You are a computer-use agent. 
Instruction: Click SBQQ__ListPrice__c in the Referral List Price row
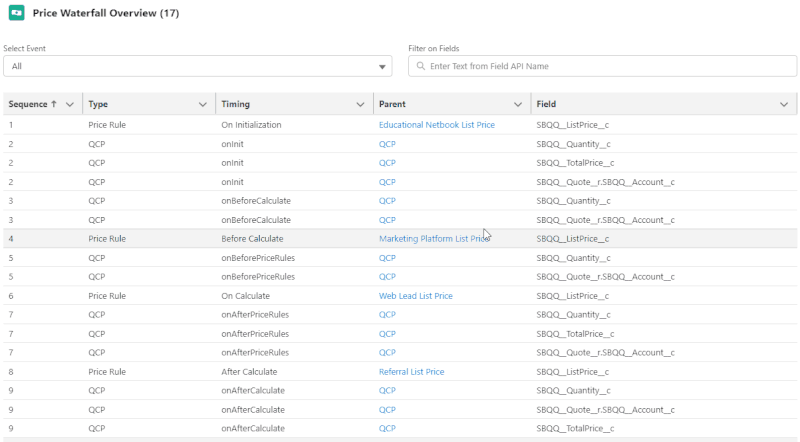(572, 372)
